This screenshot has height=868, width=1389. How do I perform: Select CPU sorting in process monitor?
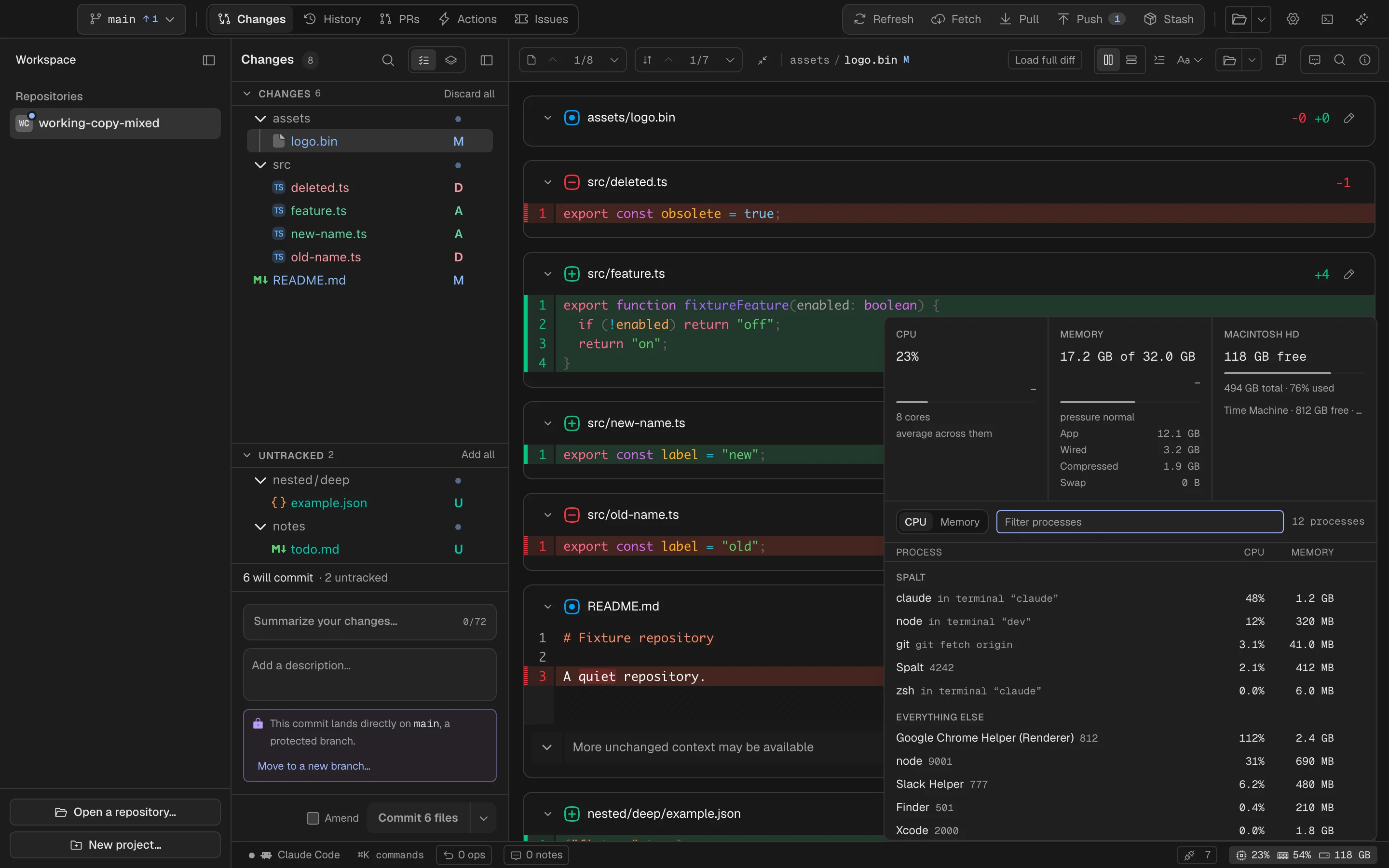pos(915,522)
